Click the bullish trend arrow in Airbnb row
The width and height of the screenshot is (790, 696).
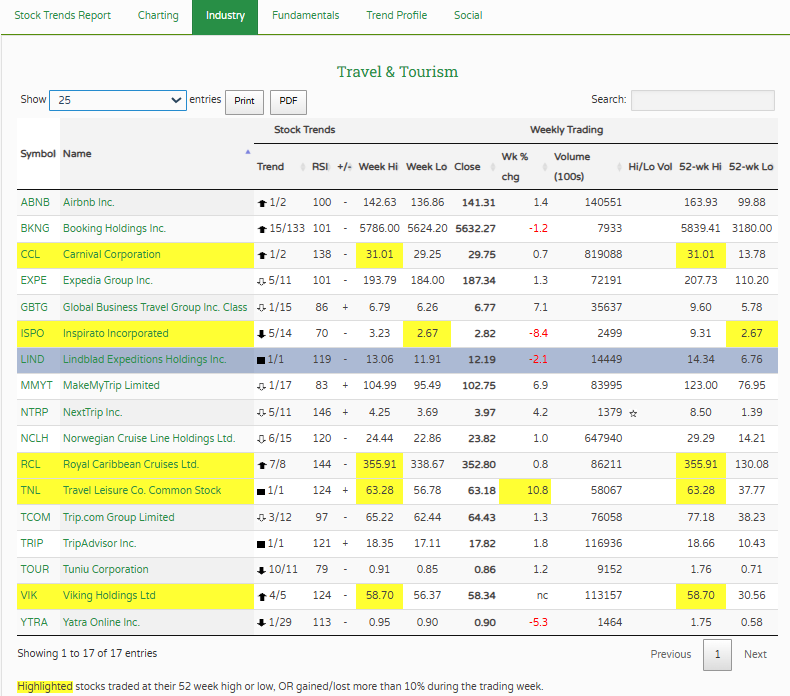point(261,203)
